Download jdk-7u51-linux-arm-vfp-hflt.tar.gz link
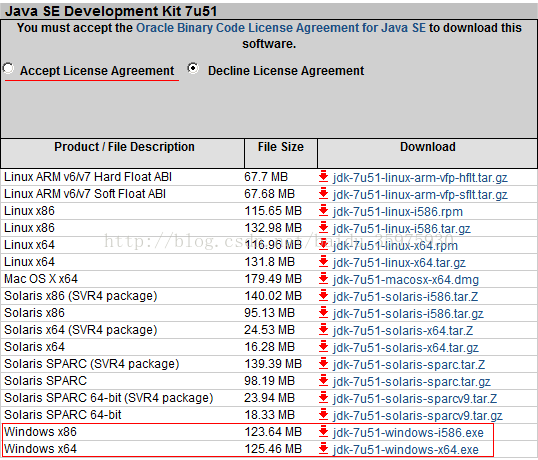The height and width of the screenshot is (460, 538). pos(420,178)
